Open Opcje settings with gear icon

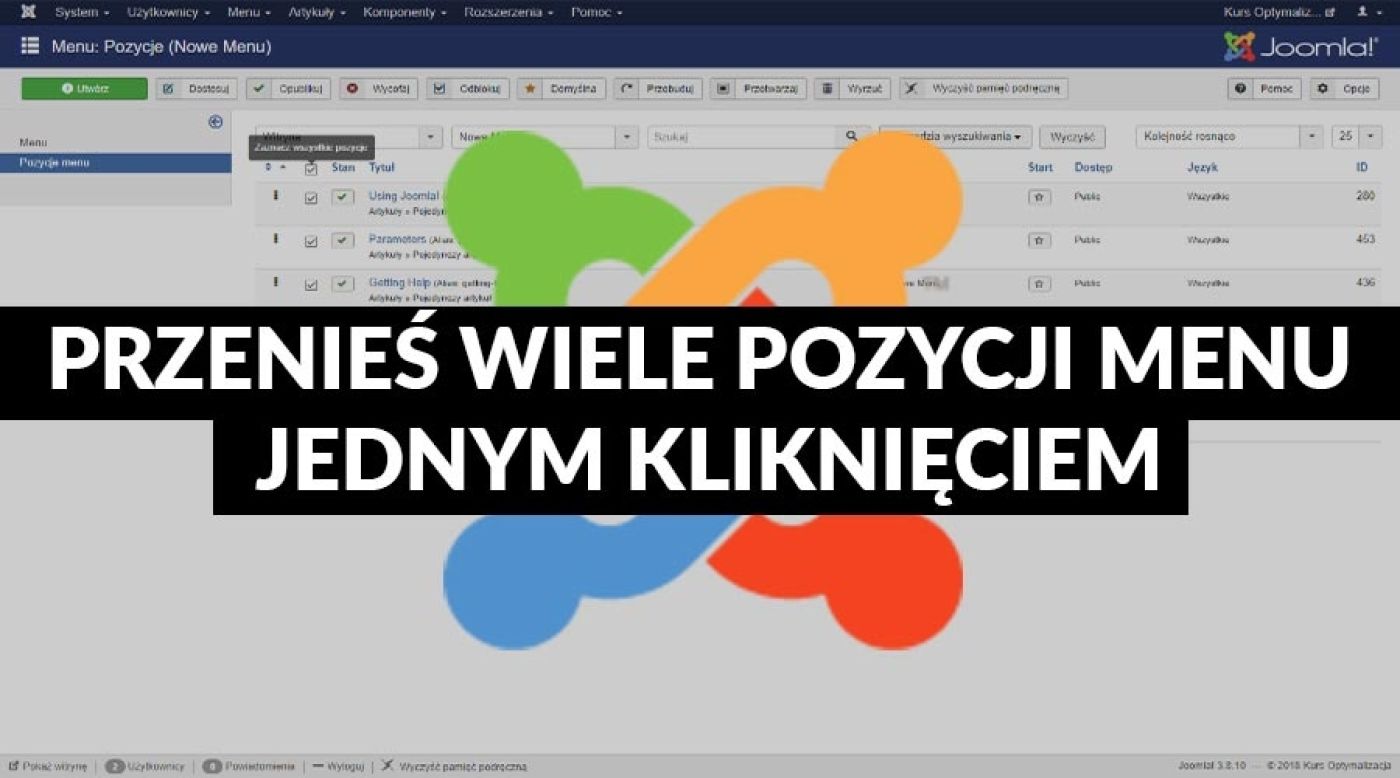[1345, 89]
